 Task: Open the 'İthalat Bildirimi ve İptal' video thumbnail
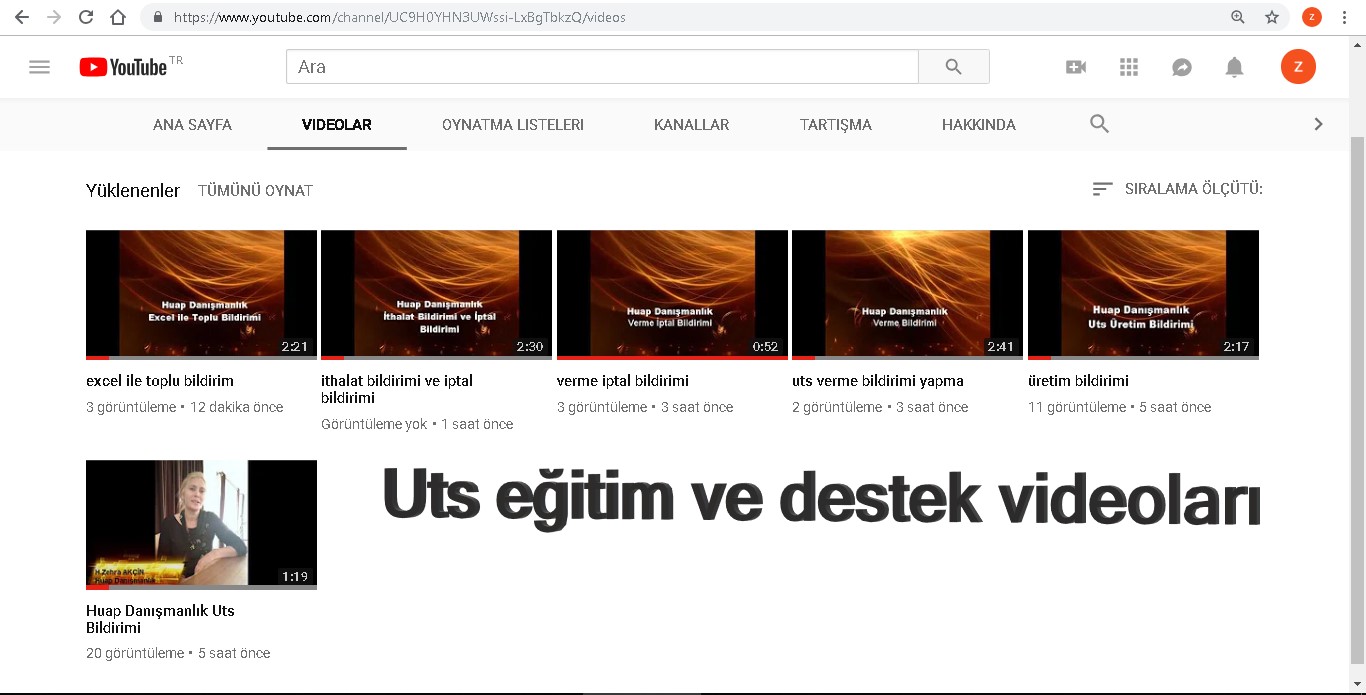436,295
